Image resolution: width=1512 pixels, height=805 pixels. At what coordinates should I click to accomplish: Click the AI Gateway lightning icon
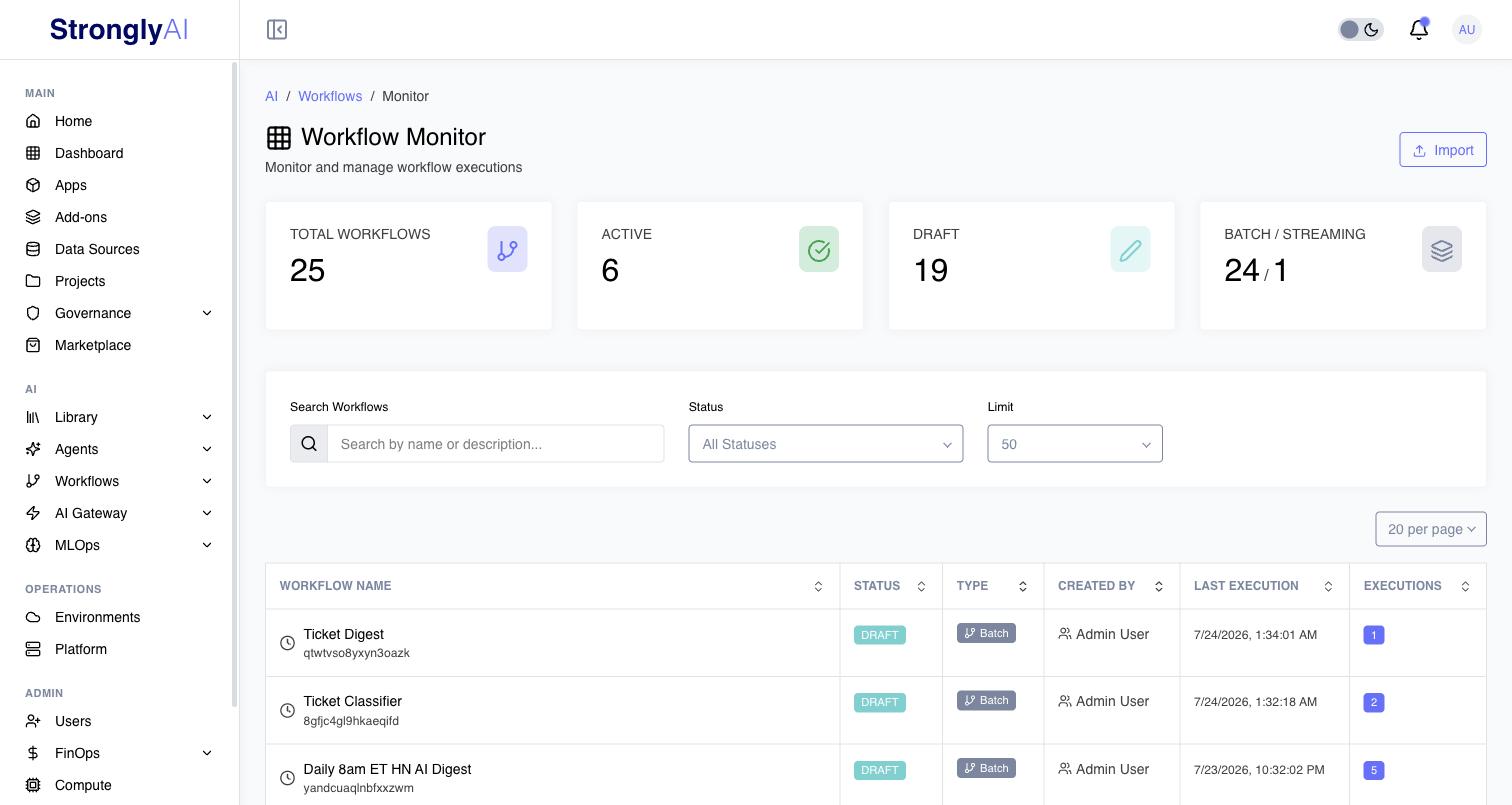pos(33,513)
